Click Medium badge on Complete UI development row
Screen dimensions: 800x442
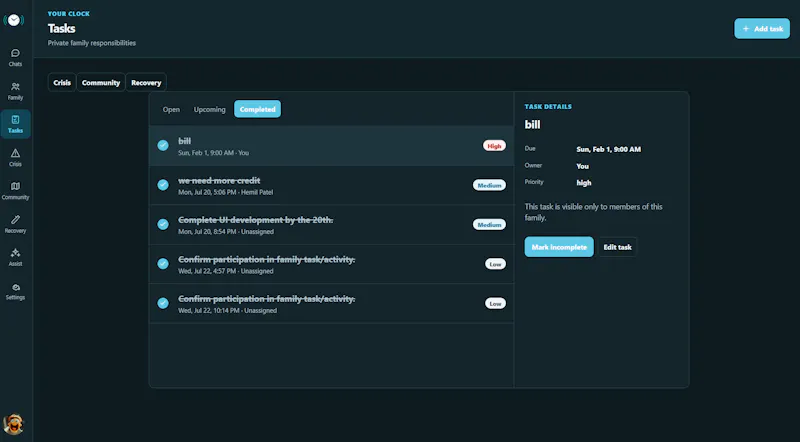[489, 225]
